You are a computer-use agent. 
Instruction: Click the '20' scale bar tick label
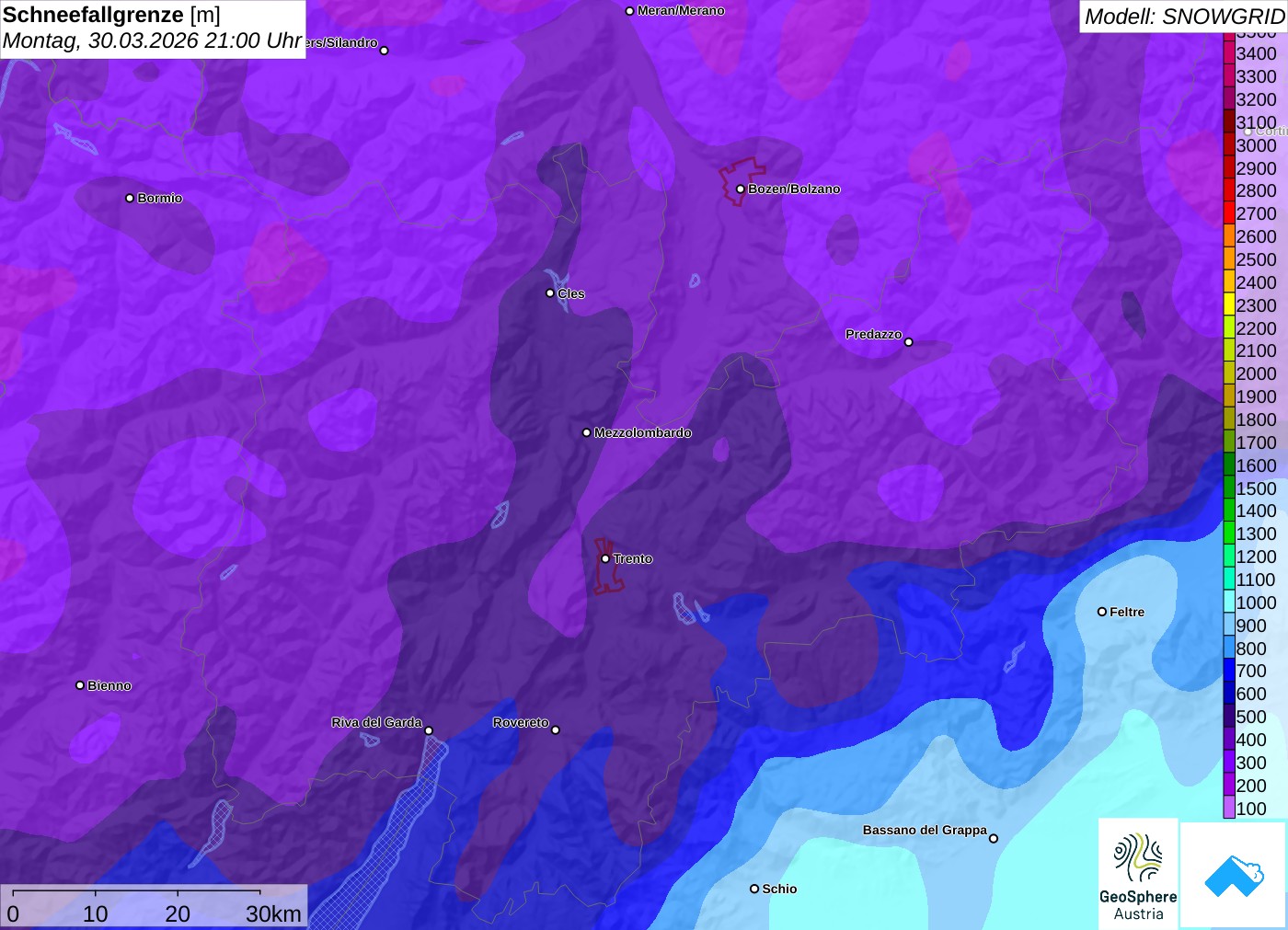[x=178, y=913]
